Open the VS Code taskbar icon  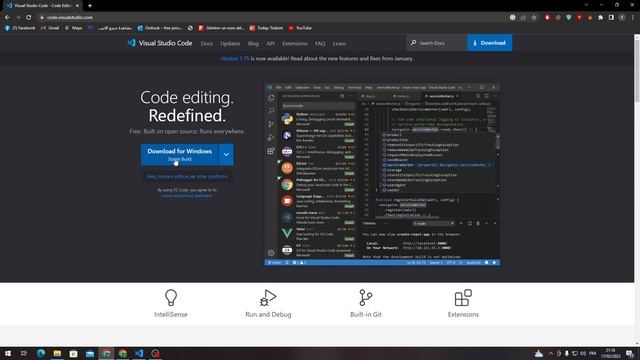pyautogui.click(x=139, y=353)
